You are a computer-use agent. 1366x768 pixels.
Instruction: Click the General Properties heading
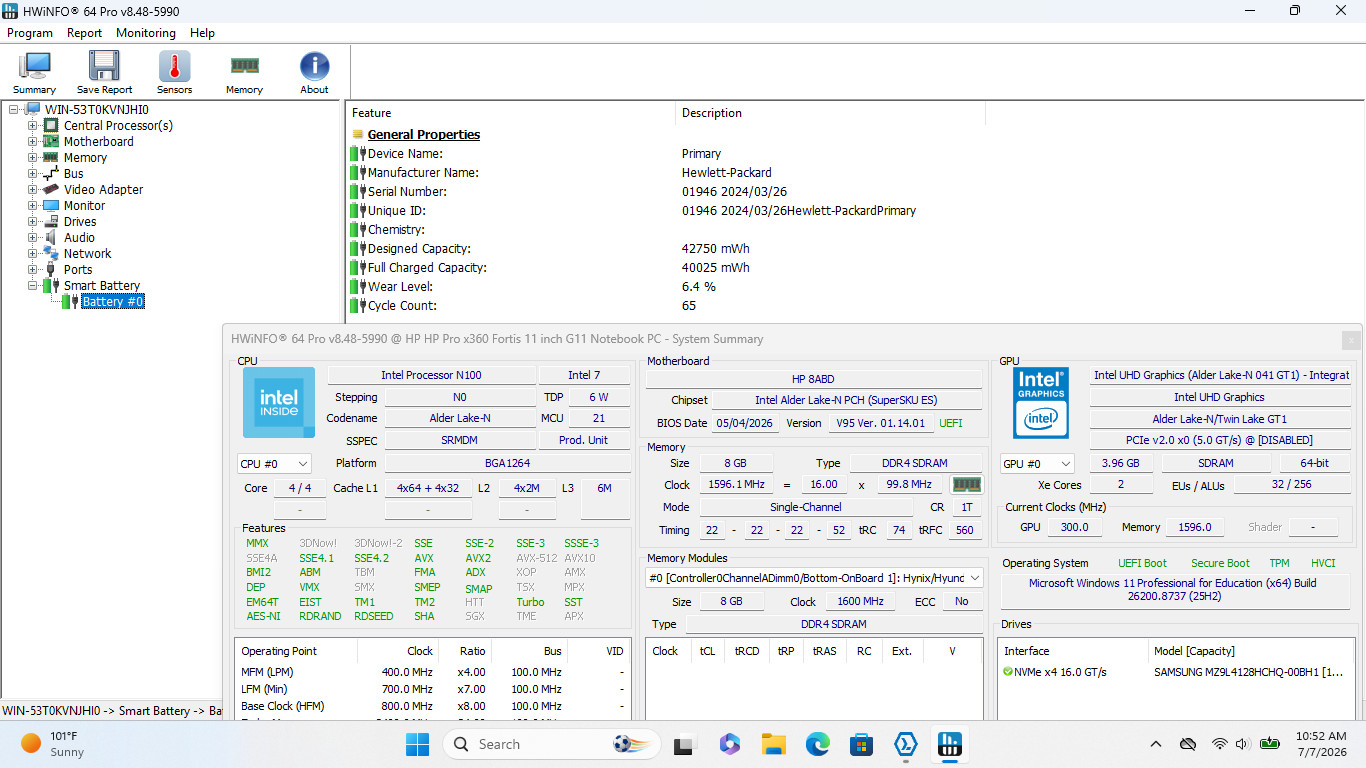tap(424, 134)
